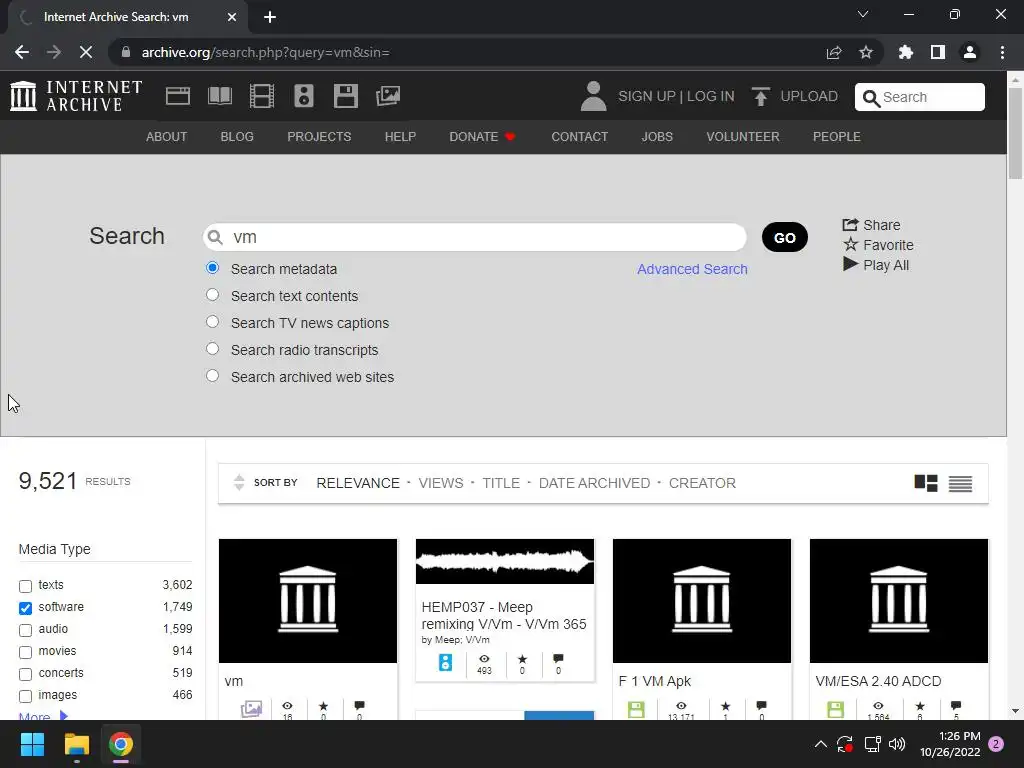Select Search text contents radio button
This screenshot has height=768, width=1024.
pyautogui.click(x=212, y=295)
